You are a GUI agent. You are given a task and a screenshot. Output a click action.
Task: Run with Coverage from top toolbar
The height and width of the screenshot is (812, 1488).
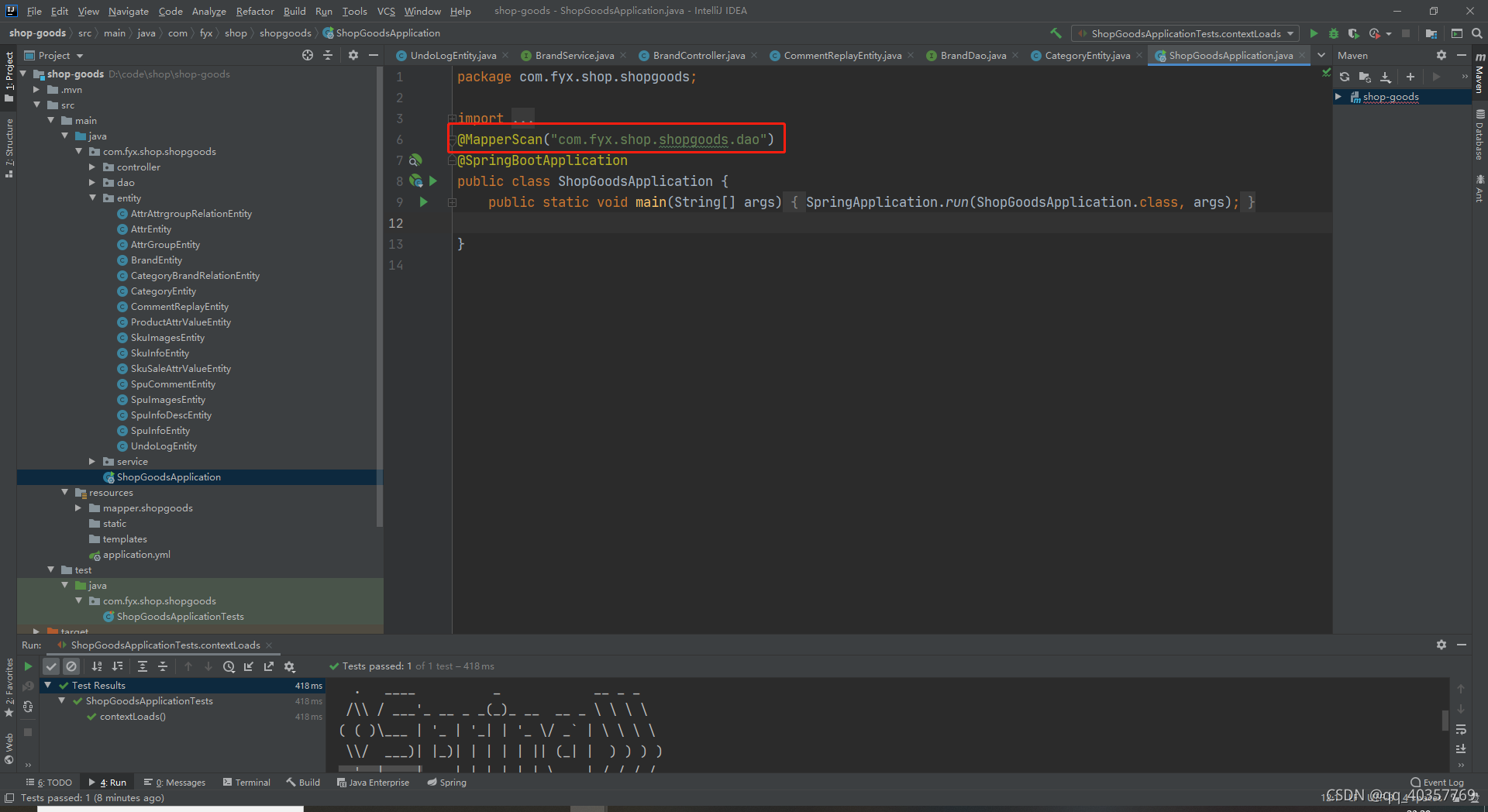coord(1353,33)
